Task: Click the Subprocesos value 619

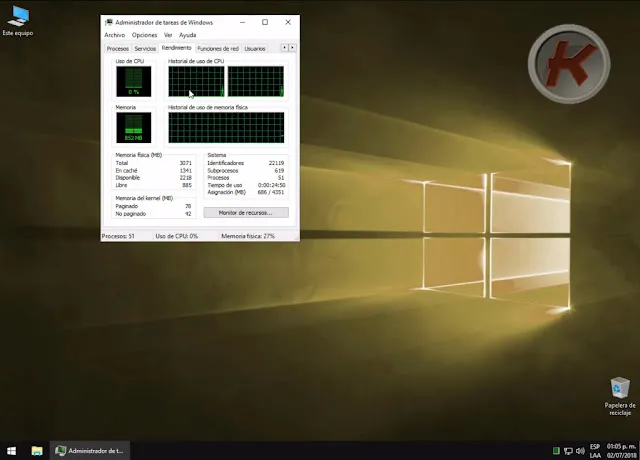Action: [279, 171]
